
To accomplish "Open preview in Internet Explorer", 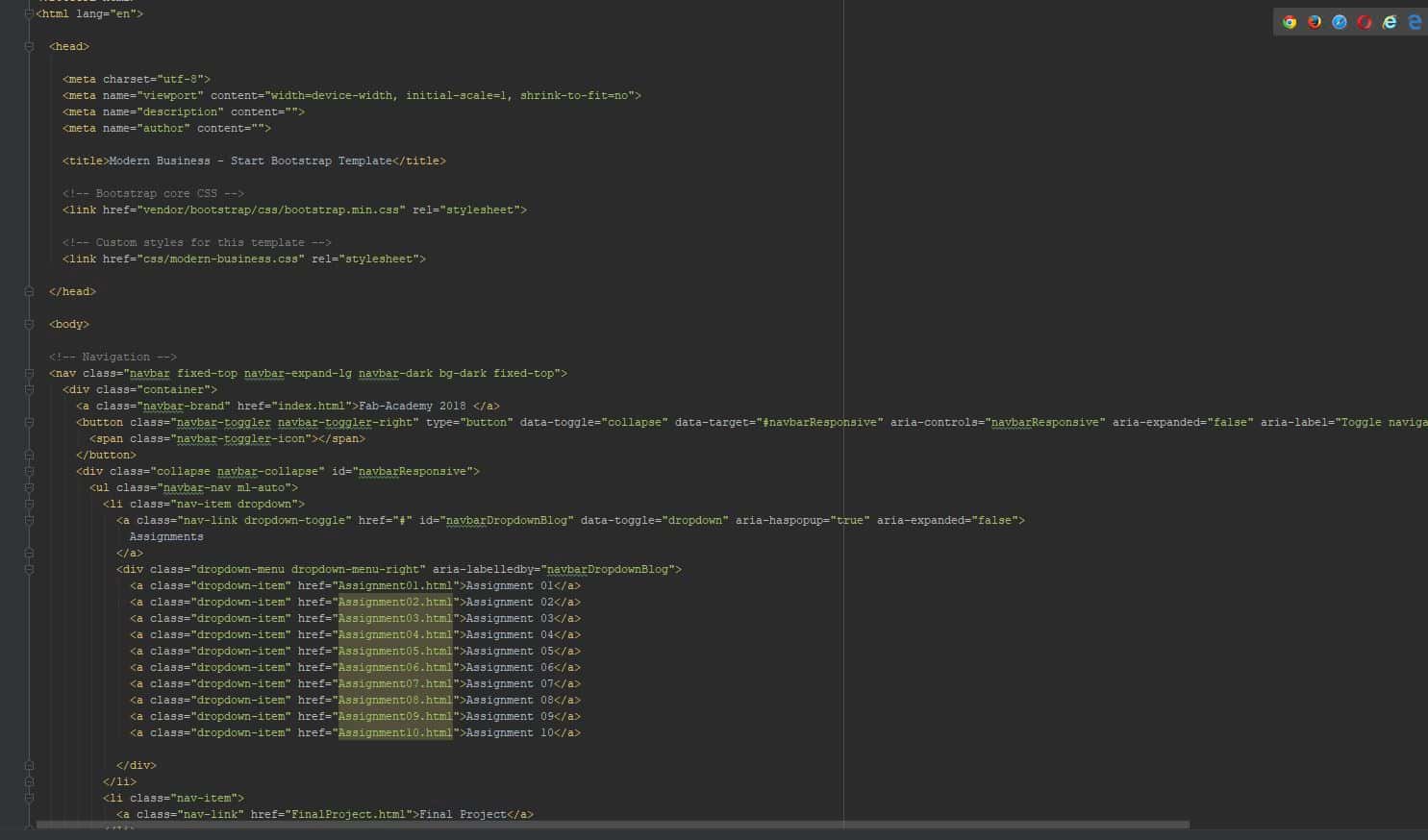I will pos(1390,22).
